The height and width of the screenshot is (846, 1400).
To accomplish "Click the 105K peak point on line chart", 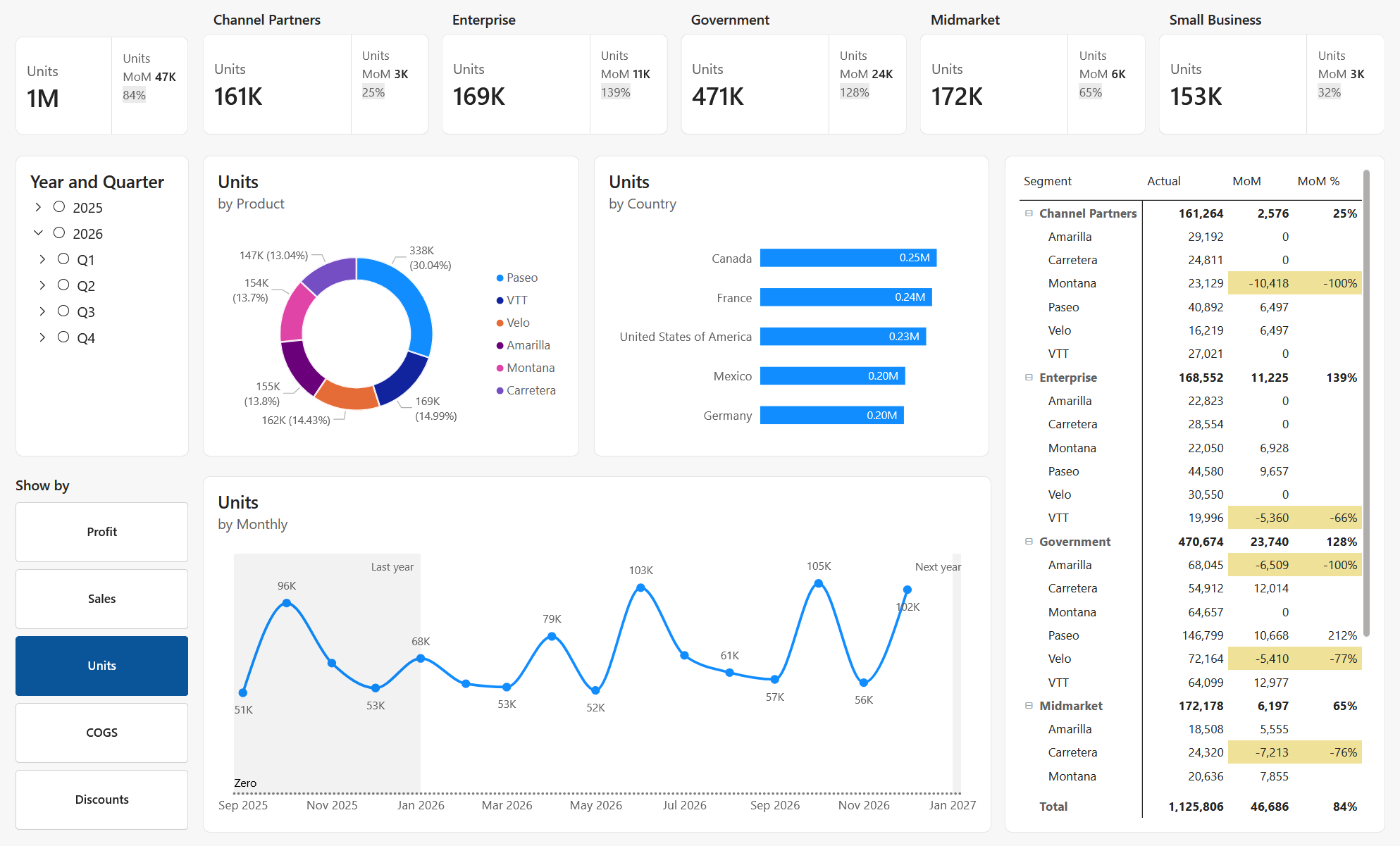I will click(x=818, y=583).
